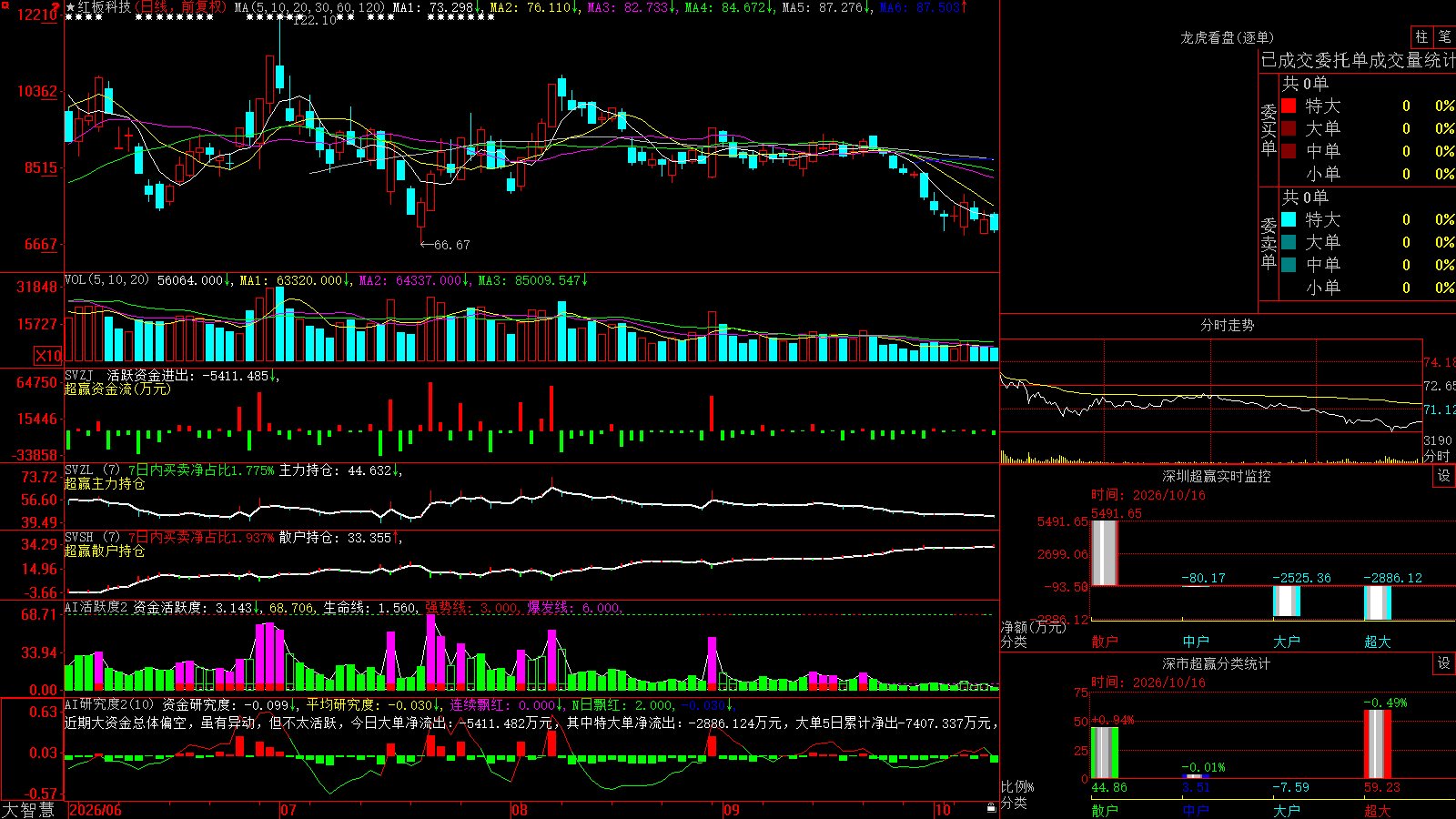Click the 超赢散户持仓 legend text

click(105, 551)
